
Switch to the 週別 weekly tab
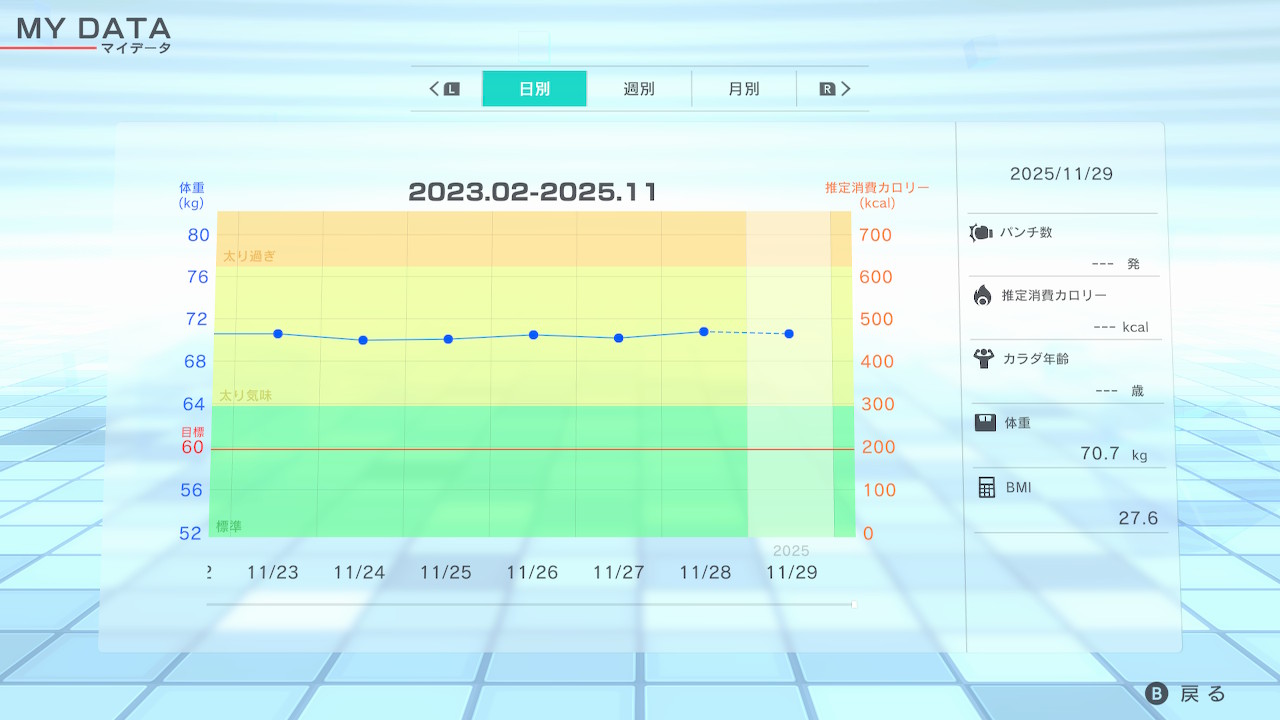point(639,89)
